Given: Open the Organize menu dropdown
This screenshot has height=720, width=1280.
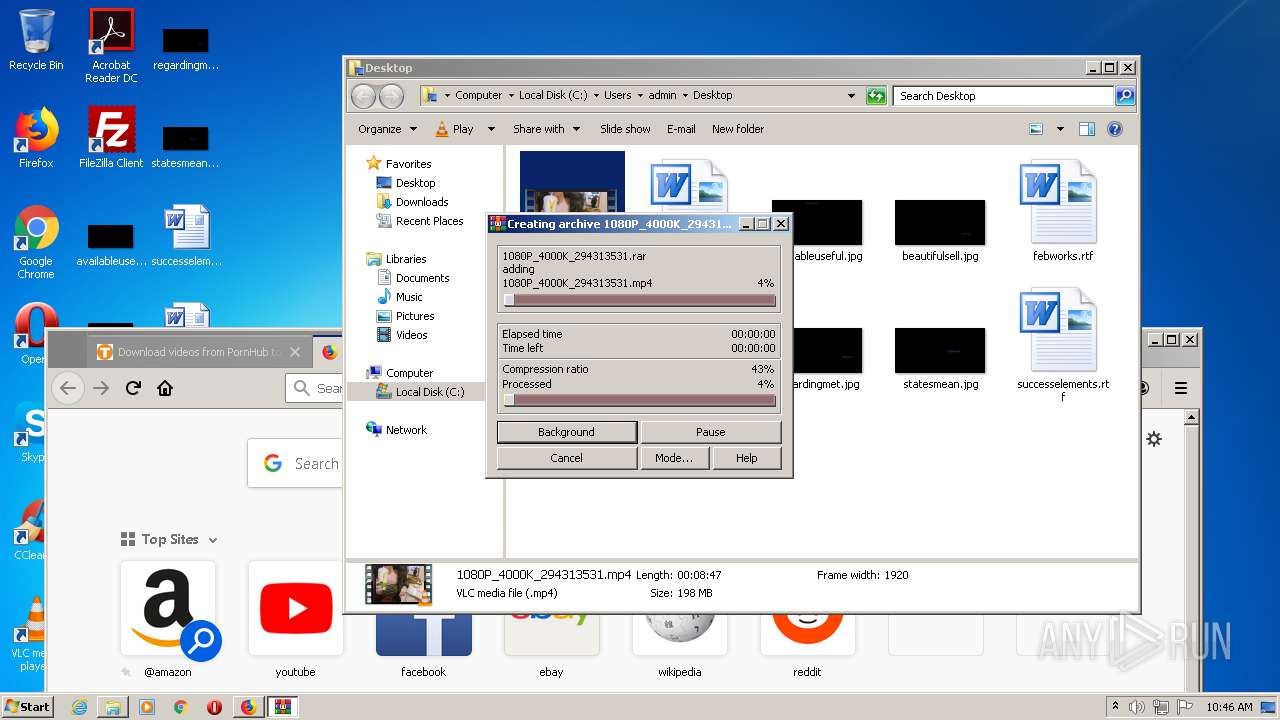Looking at the screenshot, I should pos(387,129).
